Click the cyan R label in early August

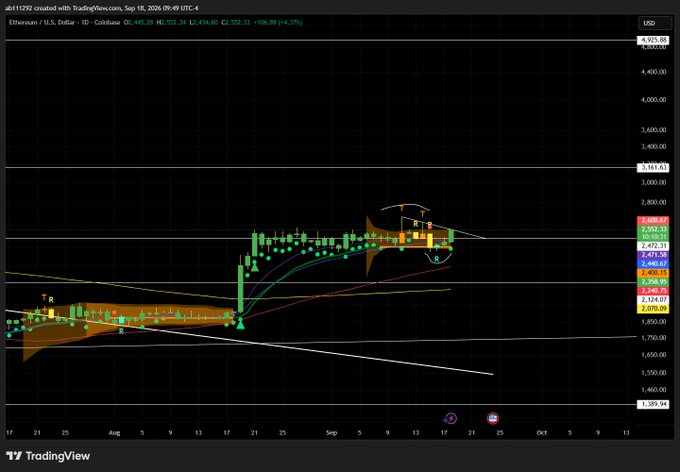pos(121,331)
